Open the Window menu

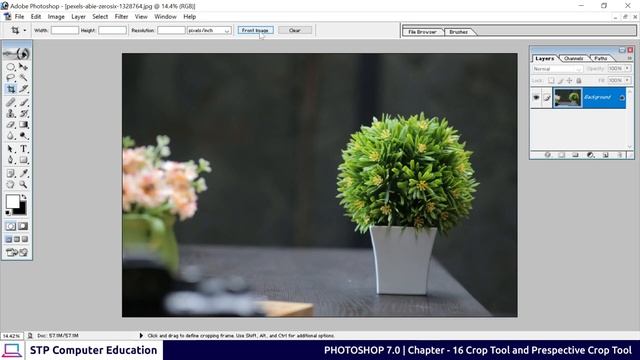(x=165, y=17)
